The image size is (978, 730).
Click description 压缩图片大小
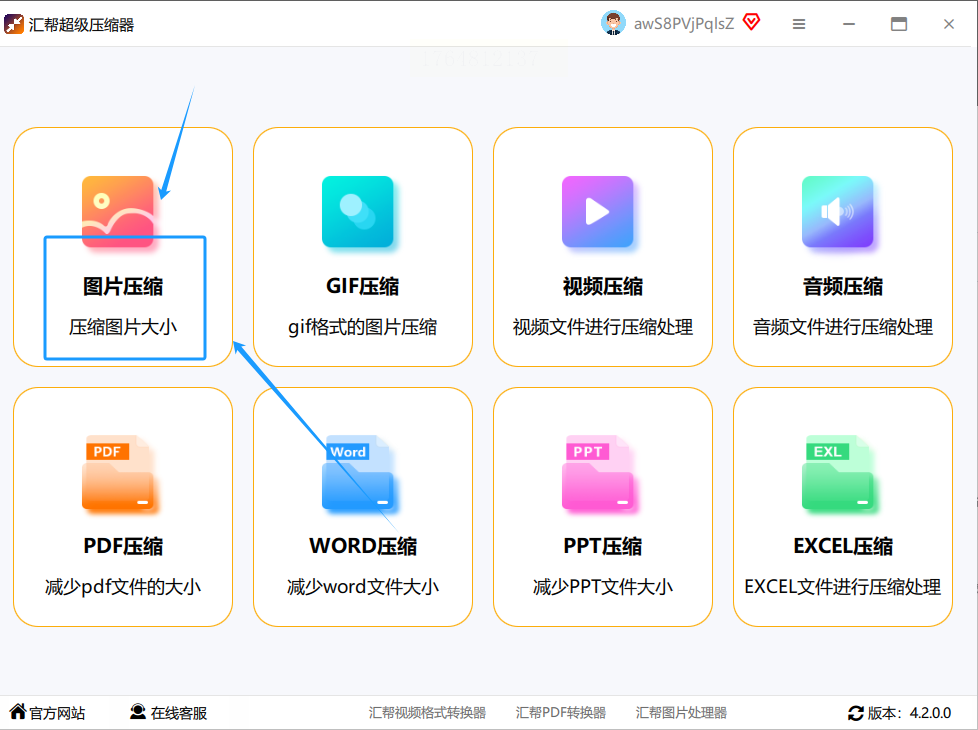(x=123, y=327)
